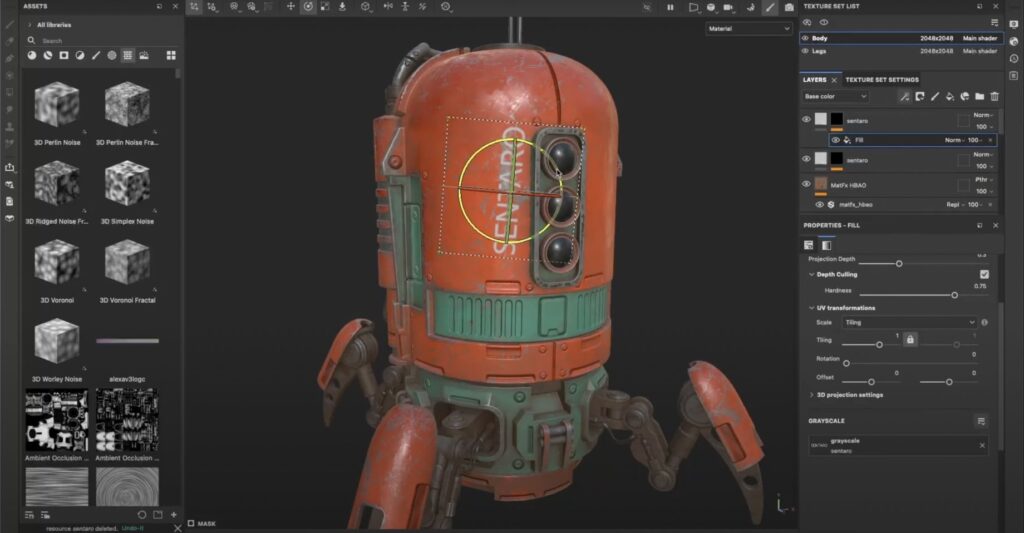Screen dimensions: 1024x533
Task: Open the Material viewport mode dropdown
Action: [x=749, y=29]
